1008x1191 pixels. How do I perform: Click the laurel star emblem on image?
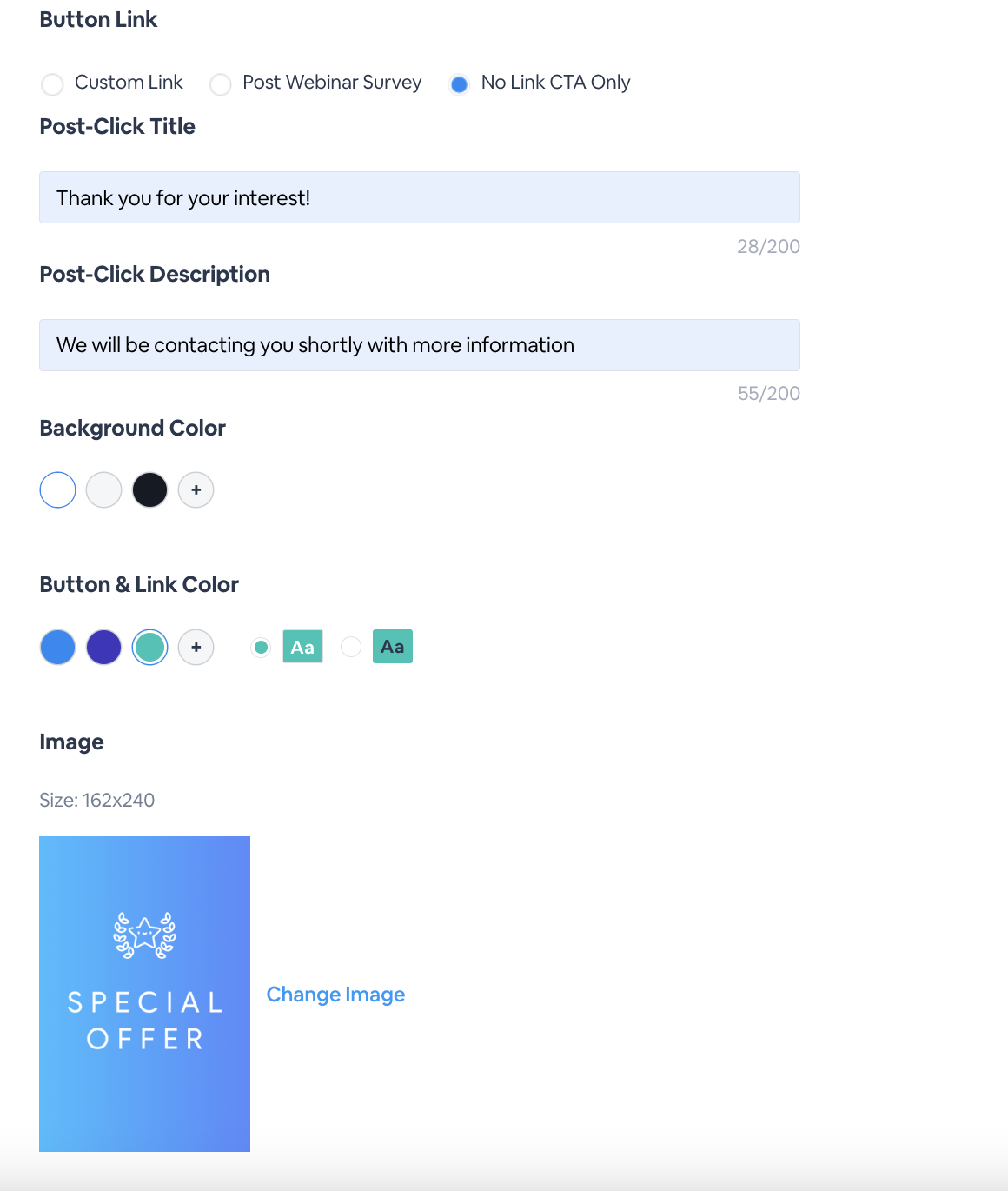(145, 935)
